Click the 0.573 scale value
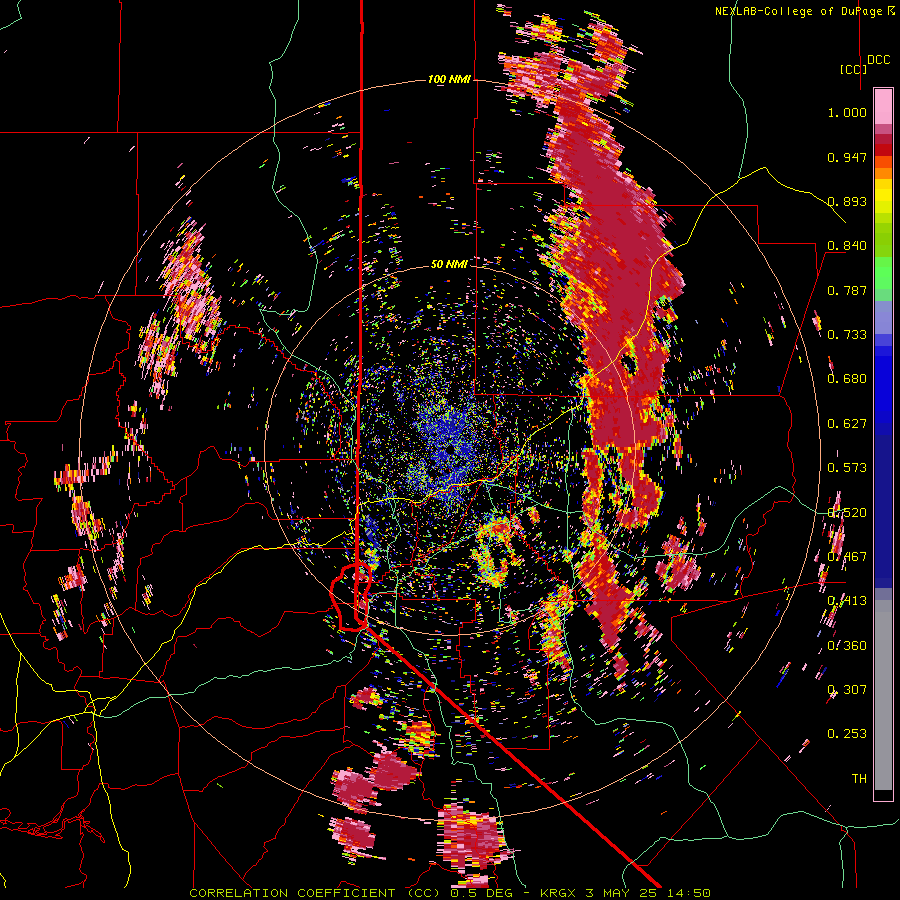 [x=847, y=468]
